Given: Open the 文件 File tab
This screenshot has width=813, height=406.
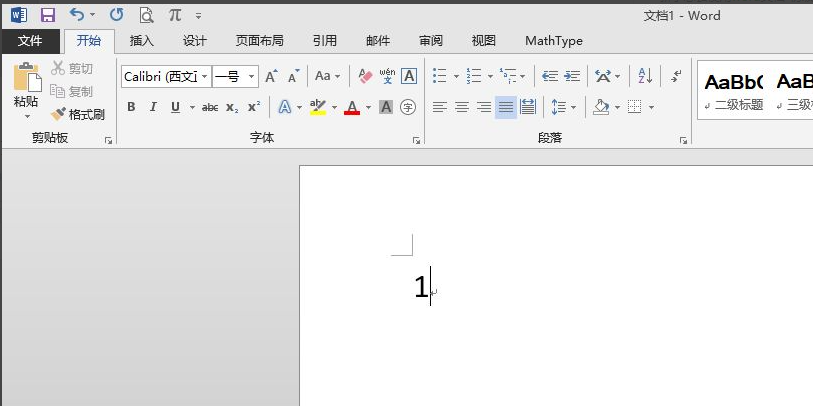Looking at the screenshot, I should tap(30, 40).
